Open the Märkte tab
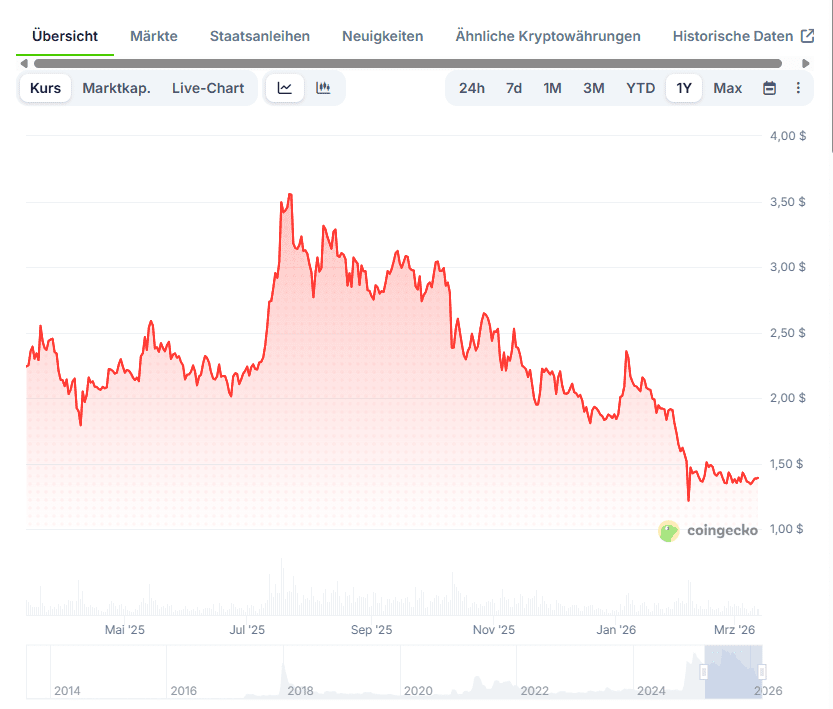 coord(154,36)
